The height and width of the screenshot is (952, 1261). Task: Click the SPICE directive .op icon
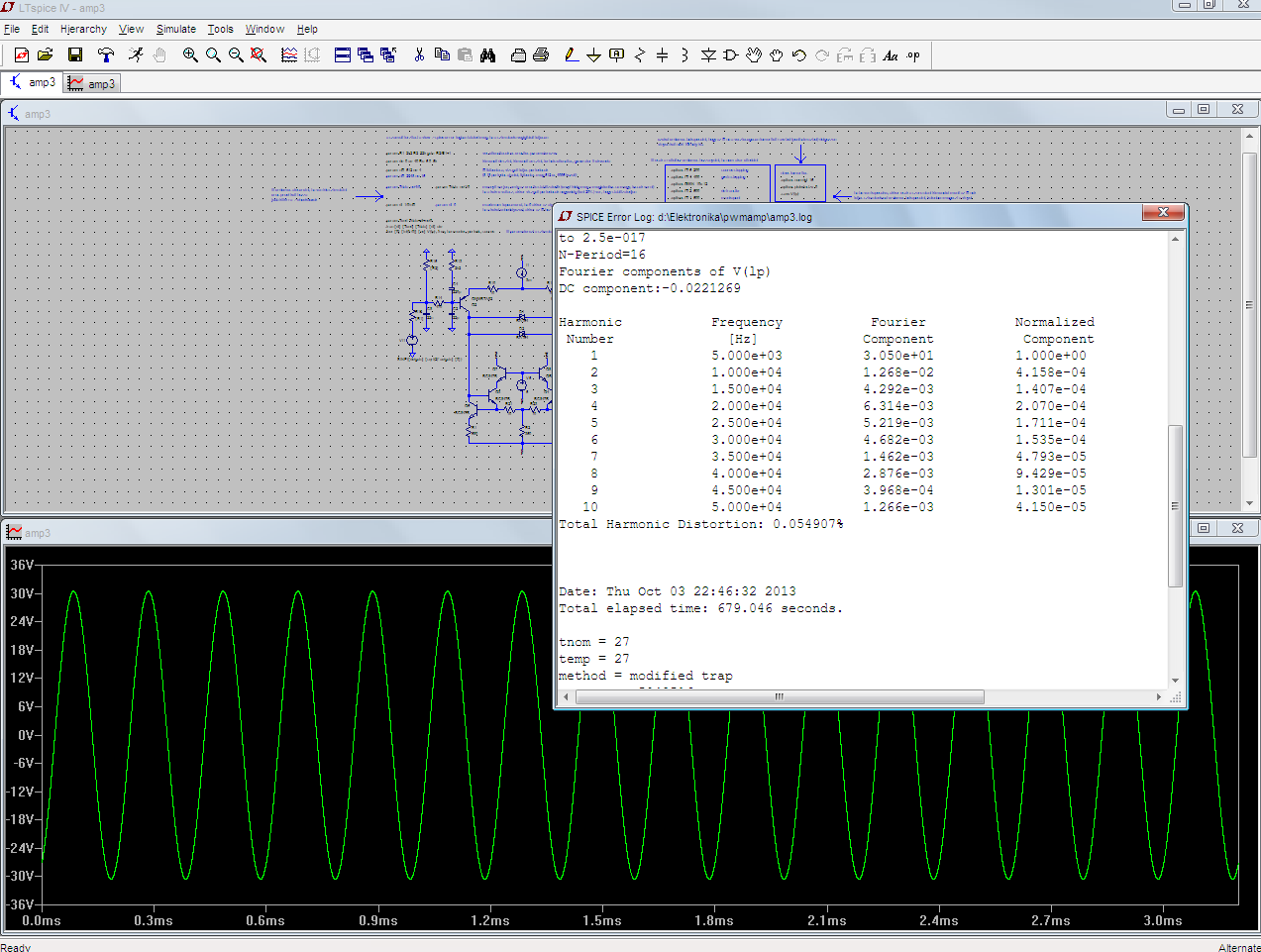(x=913, y=55)
